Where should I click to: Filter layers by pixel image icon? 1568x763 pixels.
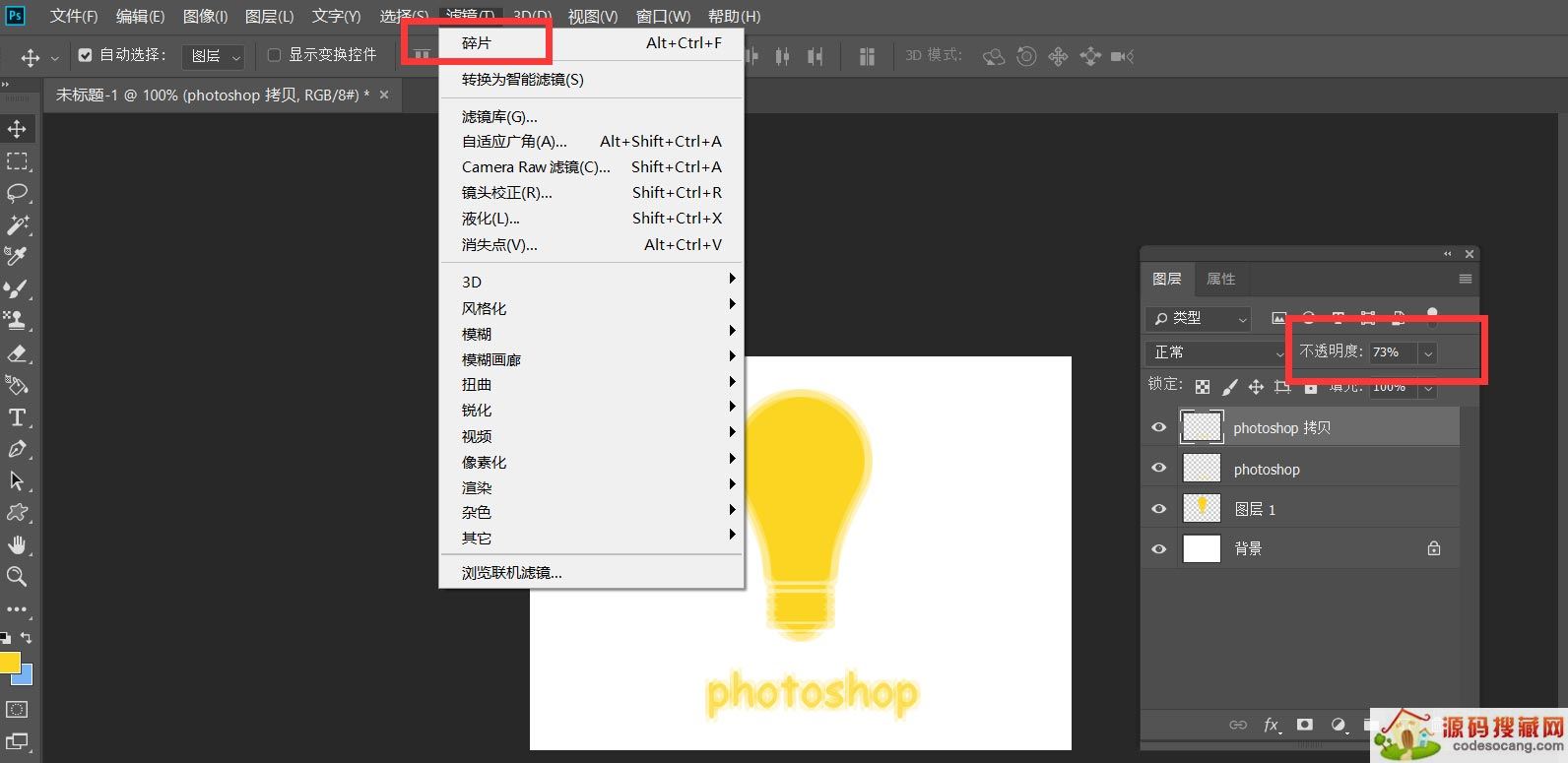(1278, 318)
